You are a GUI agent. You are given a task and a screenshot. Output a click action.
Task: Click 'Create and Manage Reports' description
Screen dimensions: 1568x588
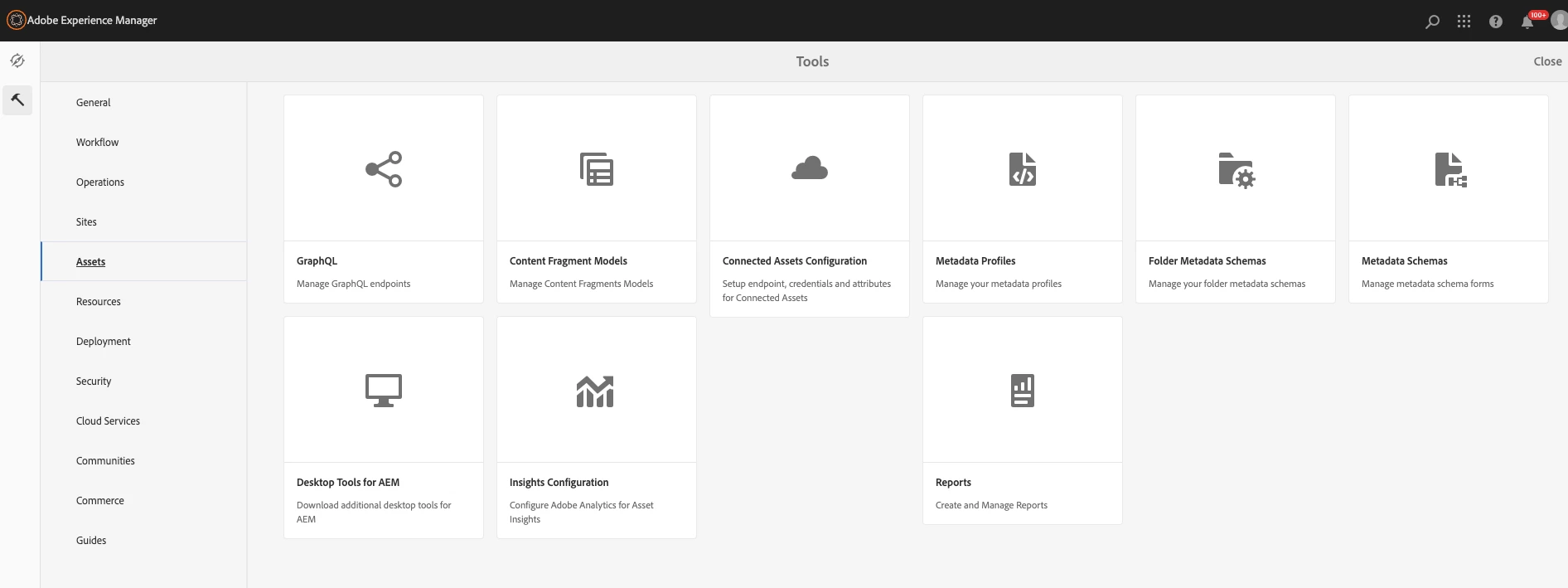991,505
